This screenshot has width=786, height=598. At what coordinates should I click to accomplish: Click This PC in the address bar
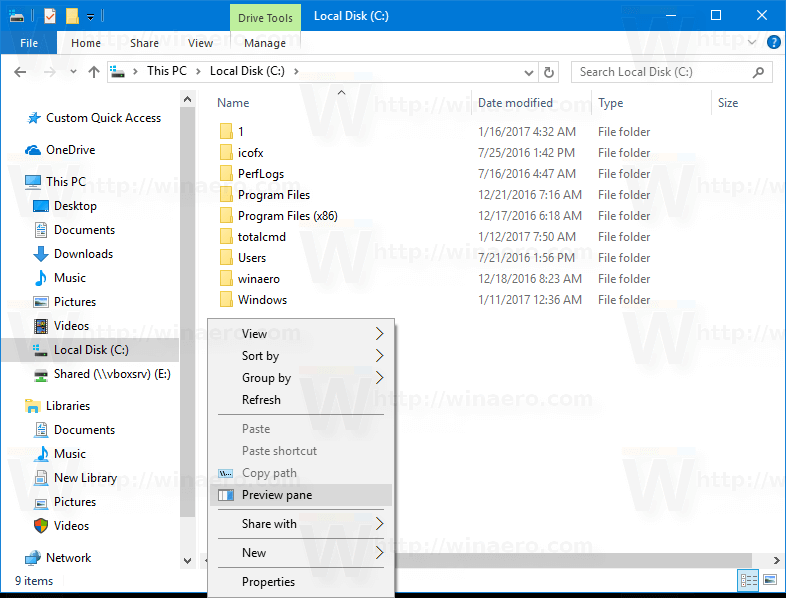pyautogui.click(x=166, y=71)
